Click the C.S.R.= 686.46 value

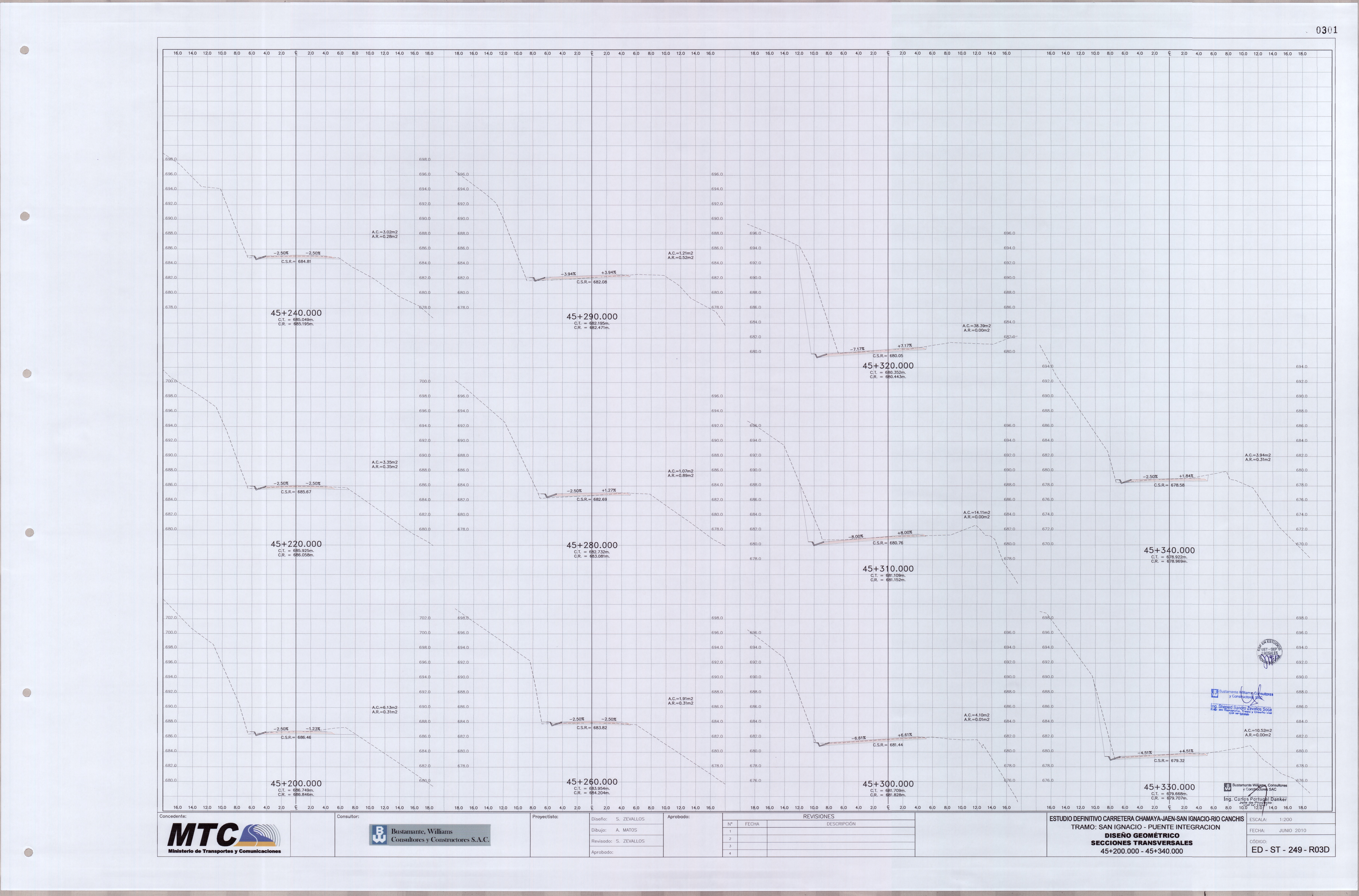(x=296, y=738)
